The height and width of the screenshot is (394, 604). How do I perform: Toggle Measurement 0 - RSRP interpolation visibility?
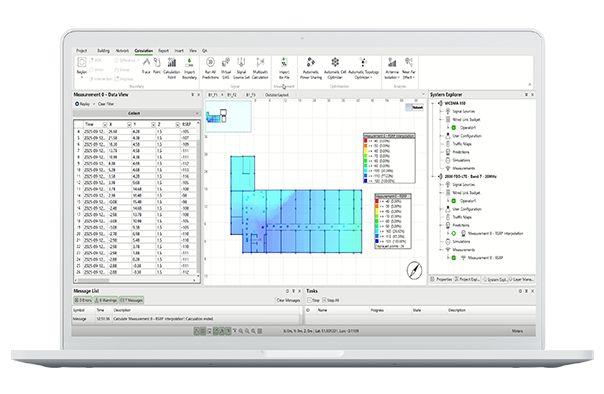[x=454, y=233]
